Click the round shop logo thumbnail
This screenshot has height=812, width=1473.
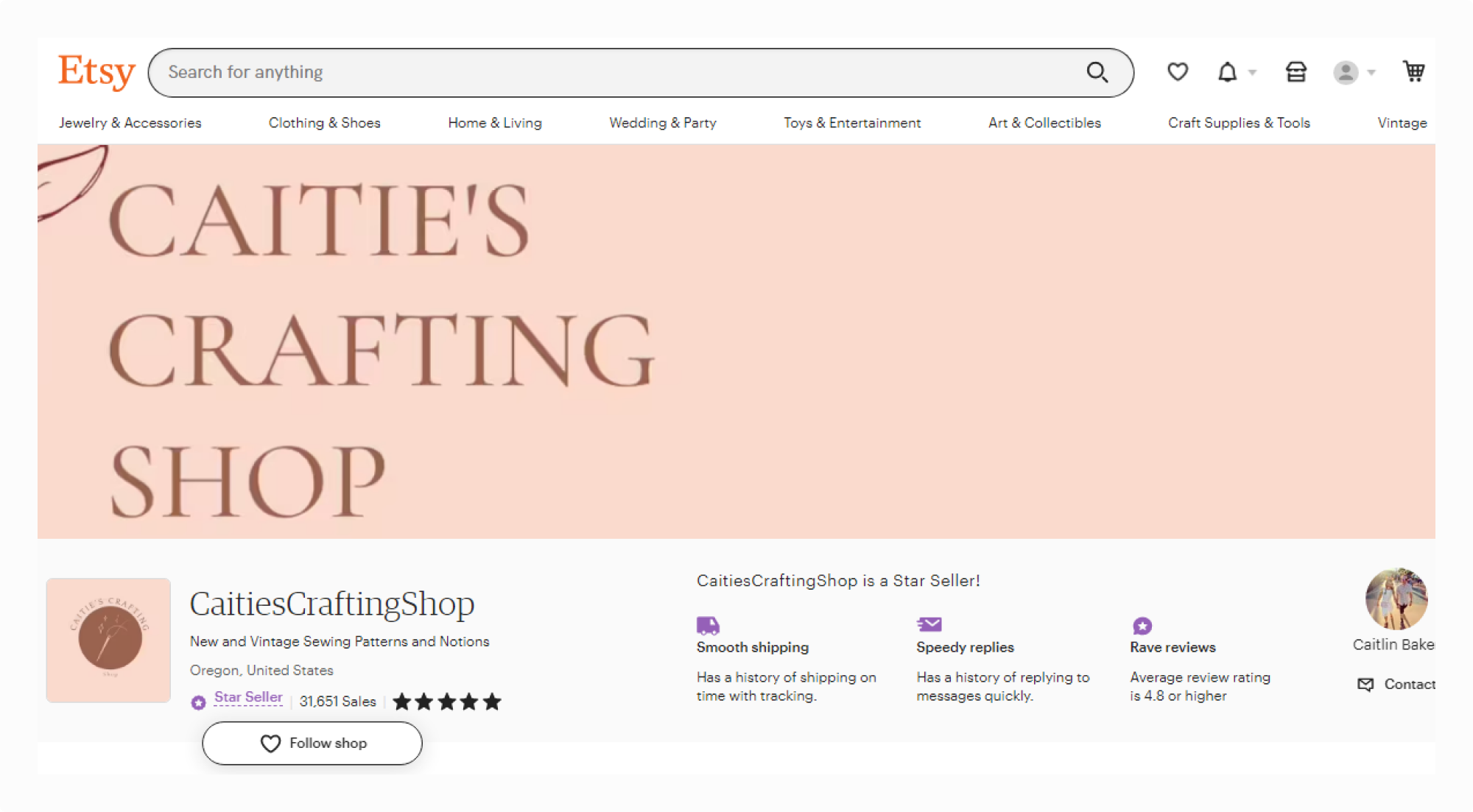[x=109, y=640]
